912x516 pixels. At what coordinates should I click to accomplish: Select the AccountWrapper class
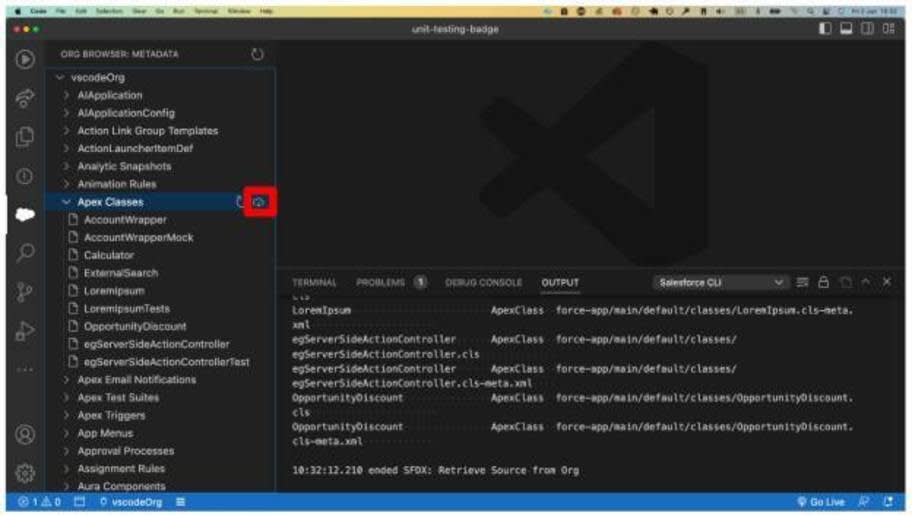(x=161, y=220)
